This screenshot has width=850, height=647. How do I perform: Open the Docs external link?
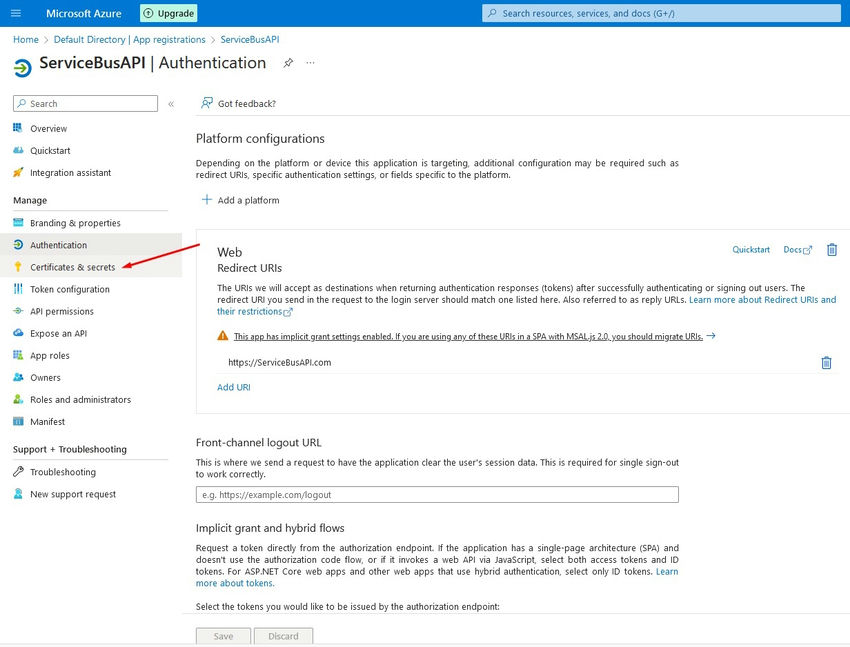[x=797, y=250]
